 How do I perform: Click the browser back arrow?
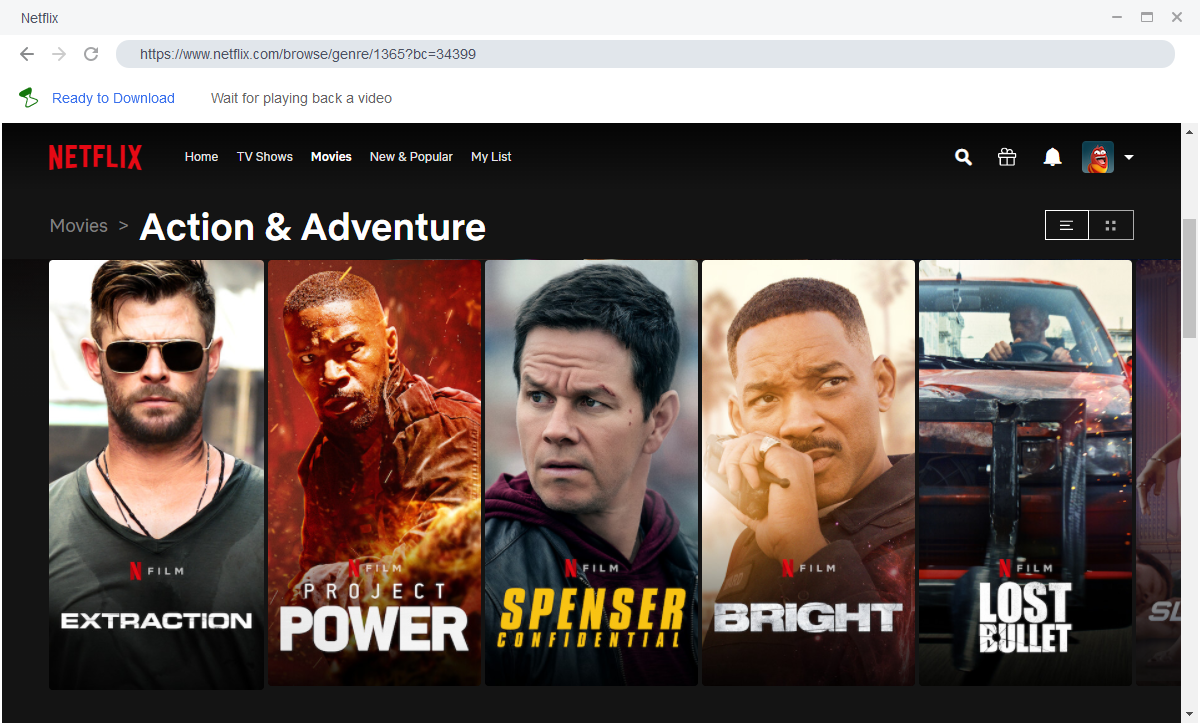27,54
